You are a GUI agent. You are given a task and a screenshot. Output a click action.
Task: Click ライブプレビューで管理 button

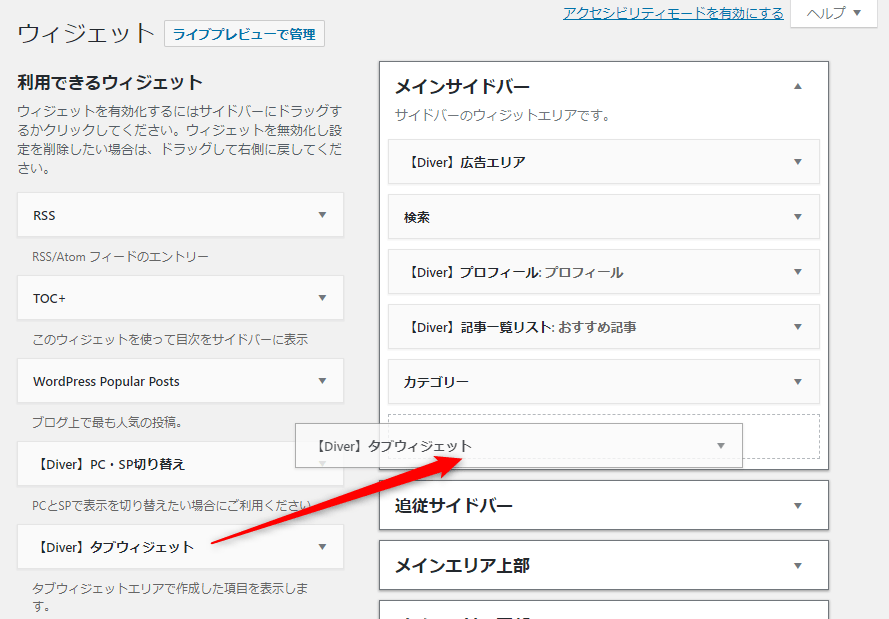pyautogui.click(x=244, y=34)
